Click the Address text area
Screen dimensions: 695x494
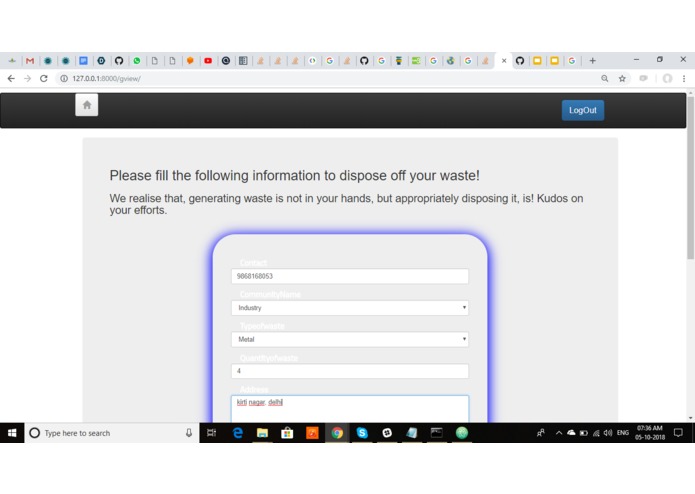[350, 409]
